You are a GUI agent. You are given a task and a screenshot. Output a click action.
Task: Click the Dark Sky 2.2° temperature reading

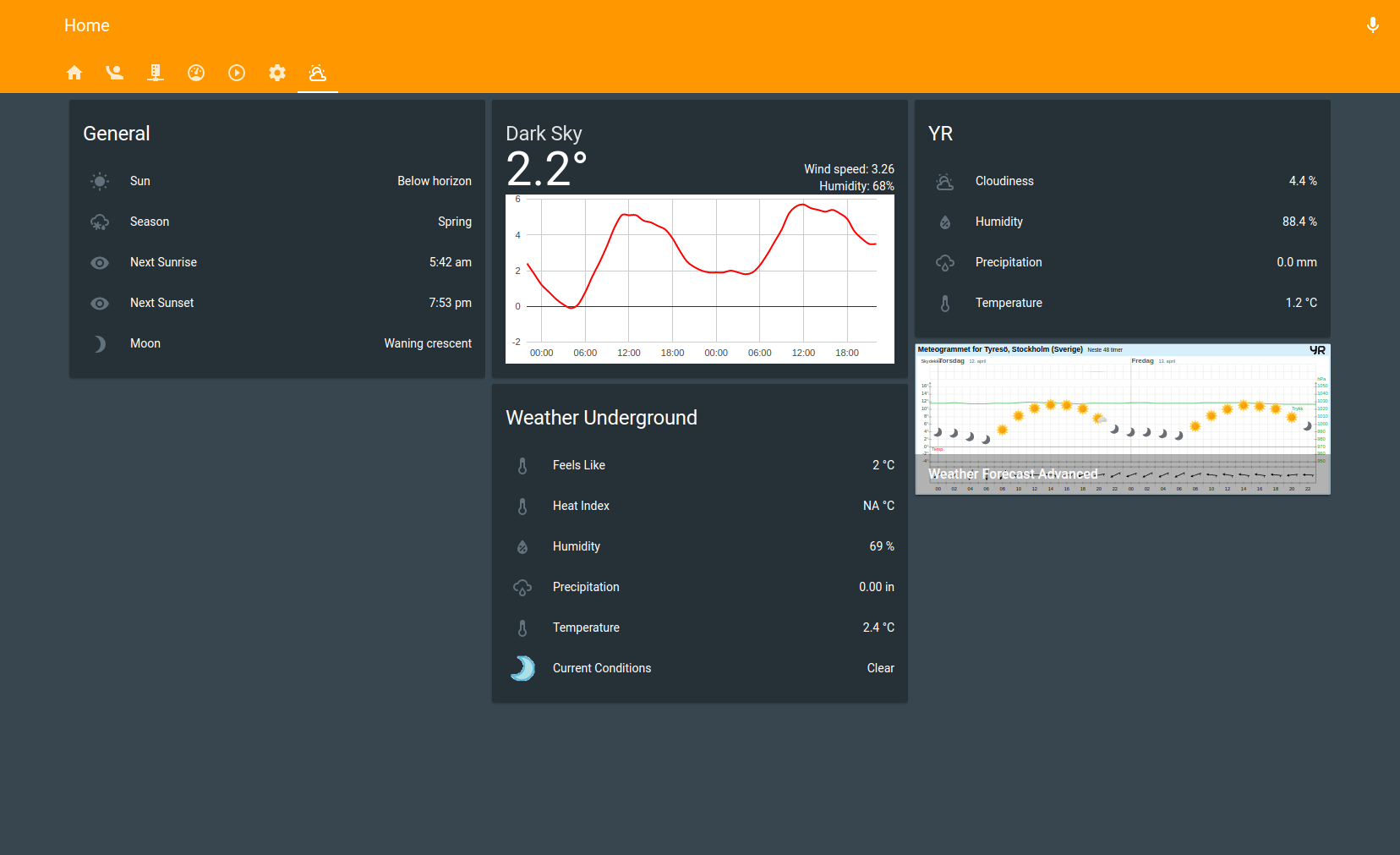pyautogui.click(x=546, y=169)
